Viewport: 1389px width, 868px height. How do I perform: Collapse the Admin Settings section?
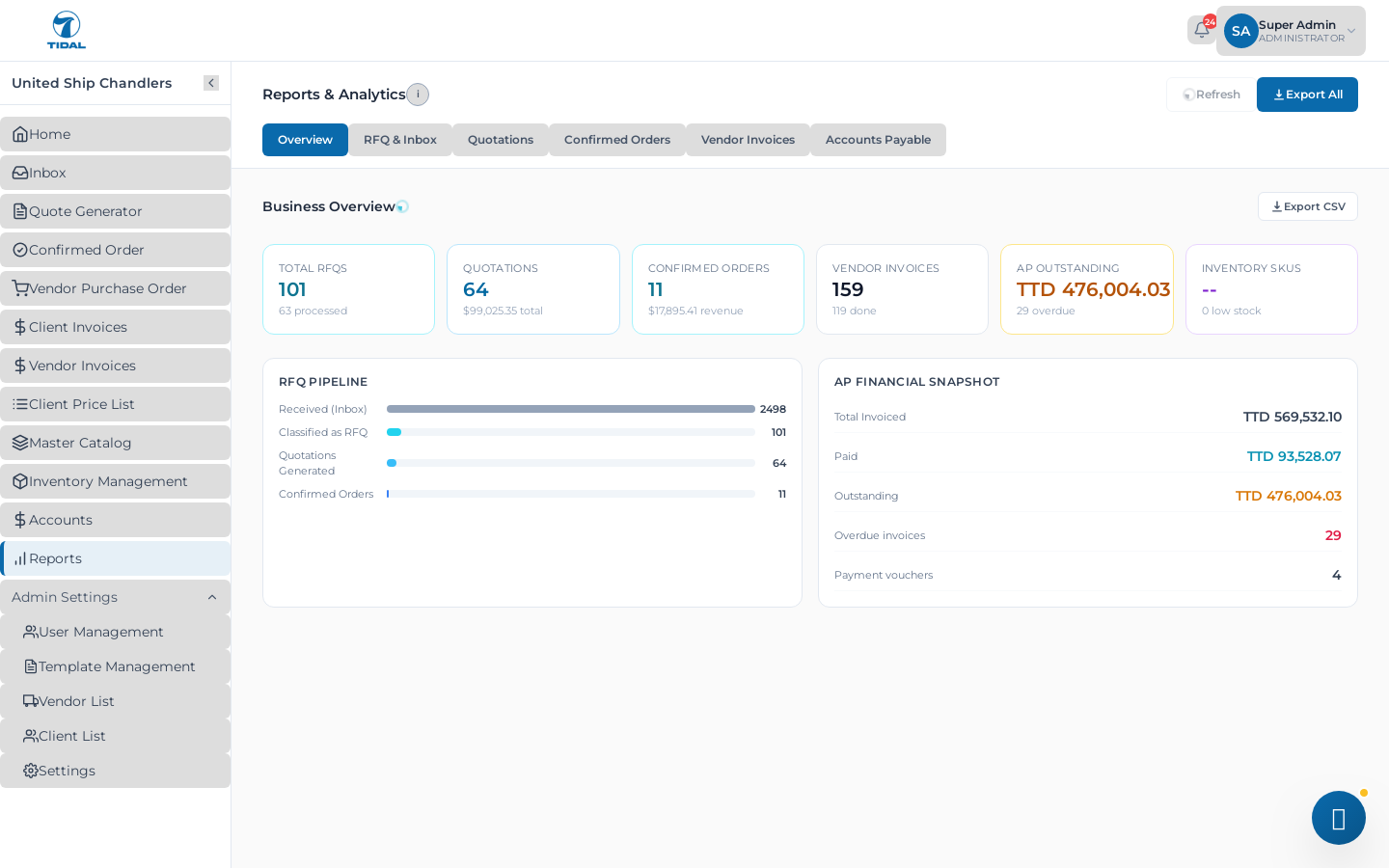116,597
